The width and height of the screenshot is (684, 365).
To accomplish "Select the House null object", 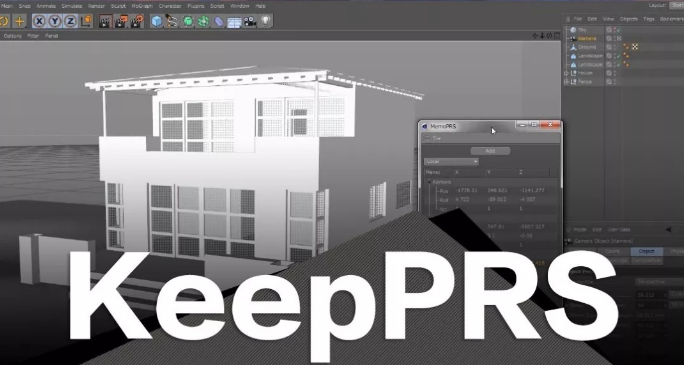I will click(x=585, y=73).
